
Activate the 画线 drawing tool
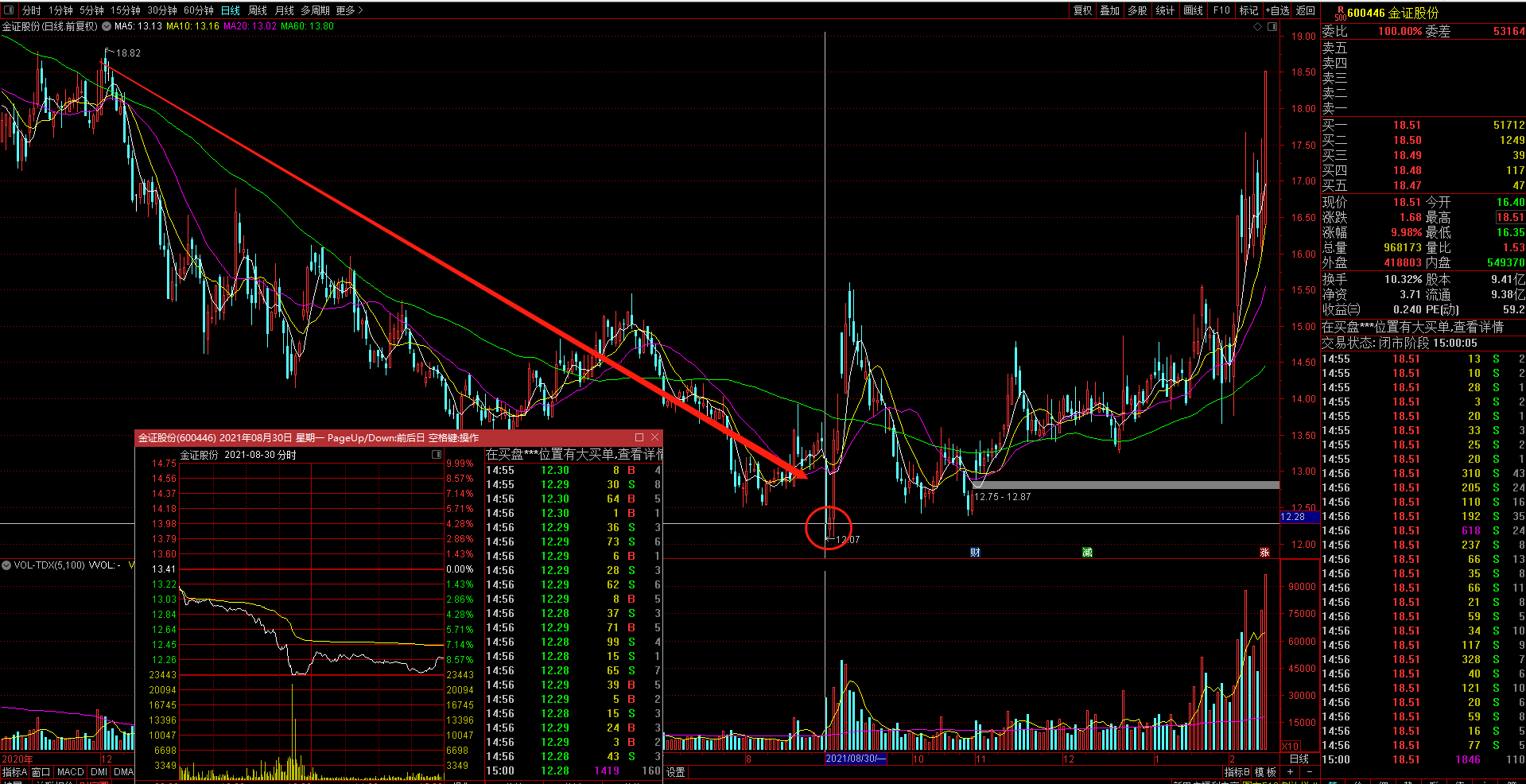coord(1194,10)
